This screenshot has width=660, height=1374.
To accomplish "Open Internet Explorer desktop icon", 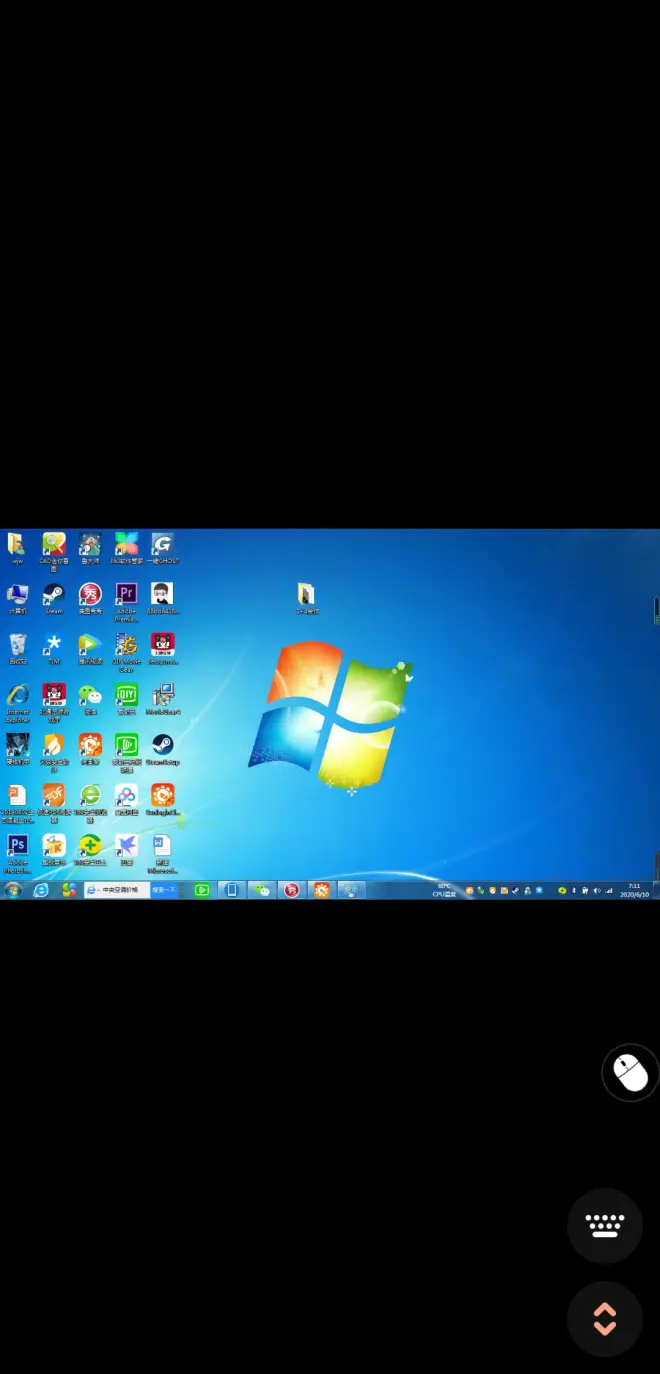I will pyautogui.click(x=17, y=702).
